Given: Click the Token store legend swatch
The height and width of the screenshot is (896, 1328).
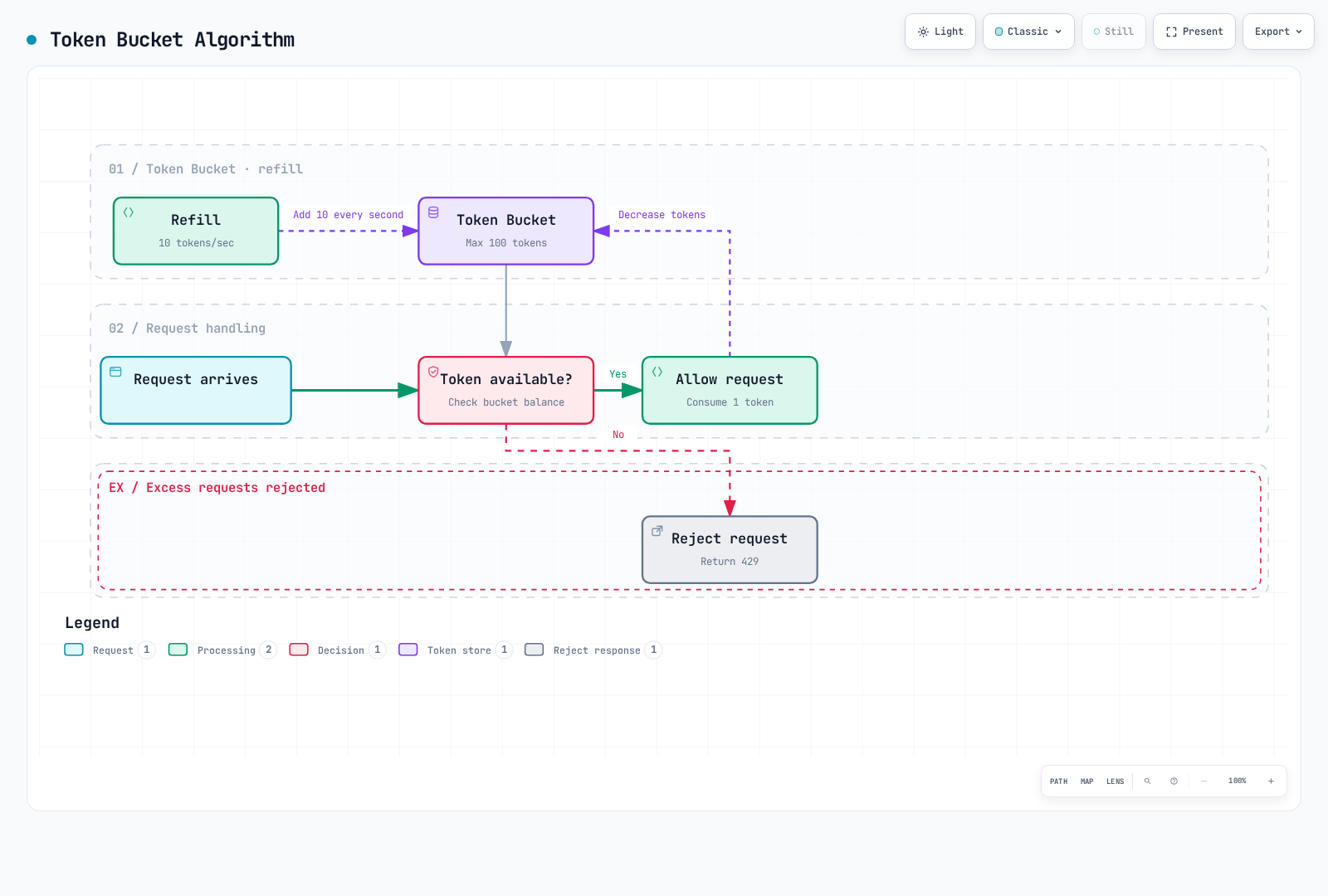Looking at the screenshot, I should click(x=408, y=650).
